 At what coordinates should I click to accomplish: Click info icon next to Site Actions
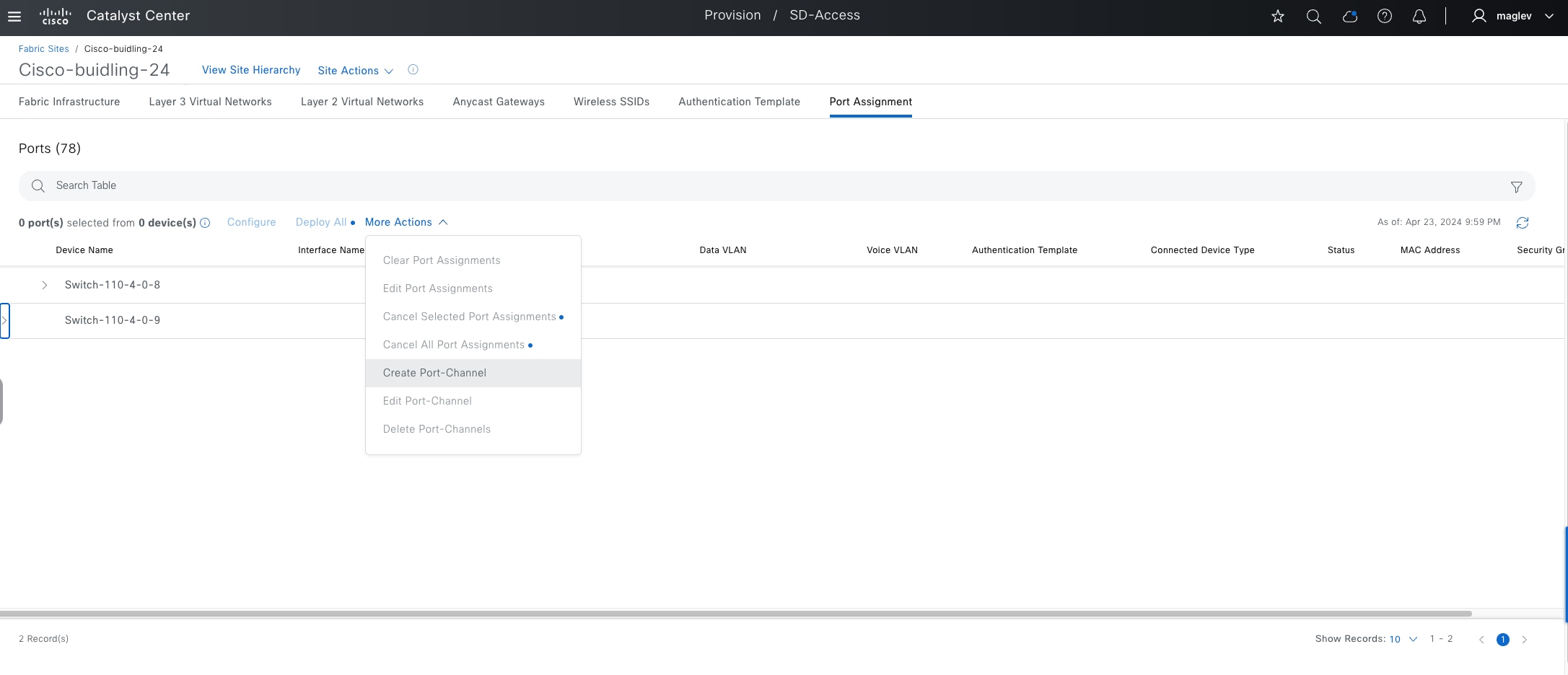[413, 70]
